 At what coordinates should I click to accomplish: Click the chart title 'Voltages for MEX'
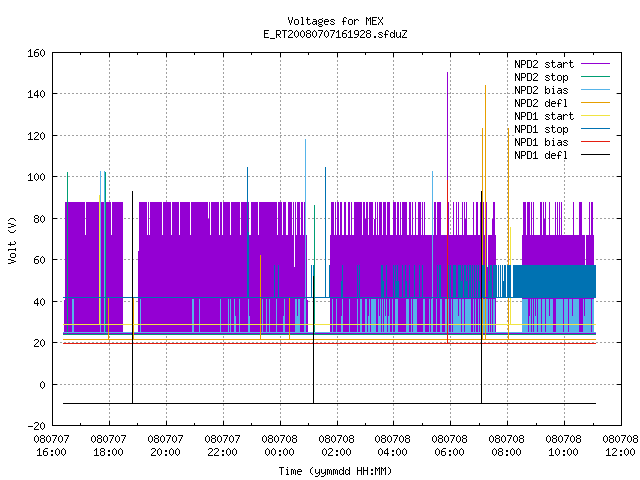coord(335,21)
